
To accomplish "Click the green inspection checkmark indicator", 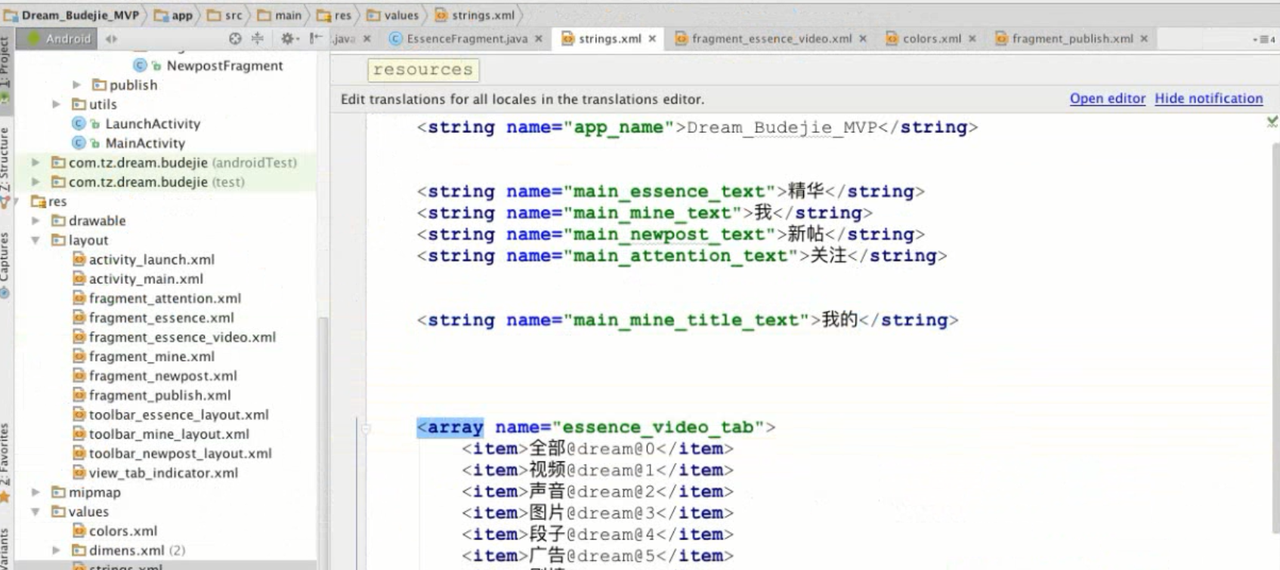I will pos(1271,122).
